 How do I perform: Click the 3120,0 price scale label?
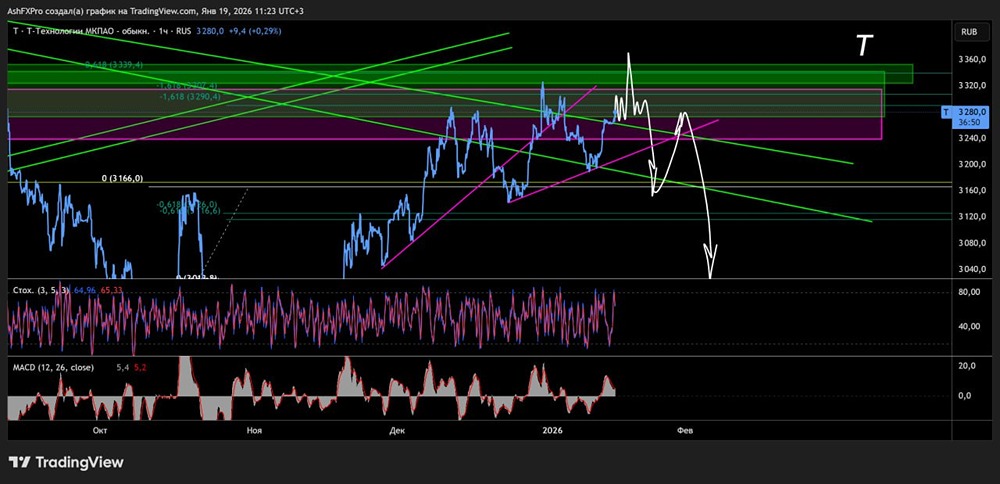pyautogui.click(x=972, y=217)
